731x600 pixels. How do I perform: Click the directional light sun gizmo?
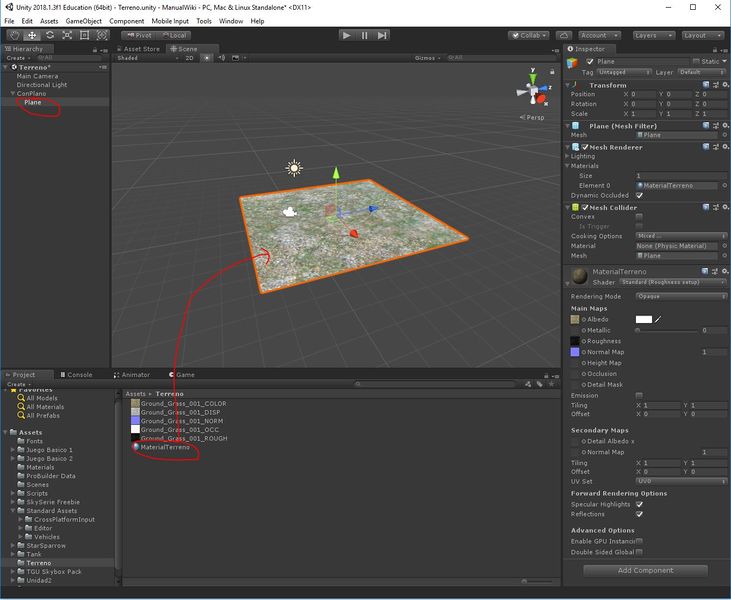click(294, 168)
